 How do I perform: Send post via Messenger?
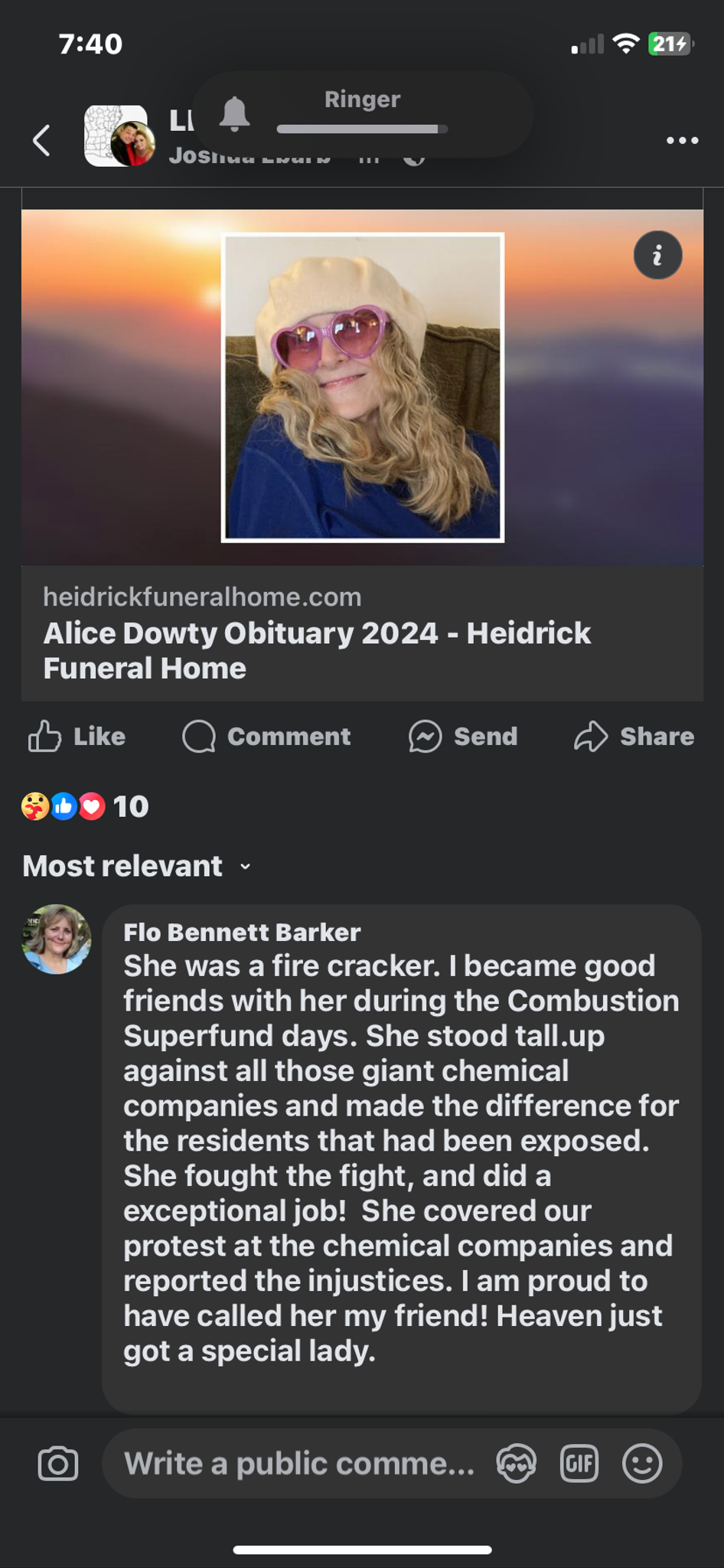tap(464, 737)
